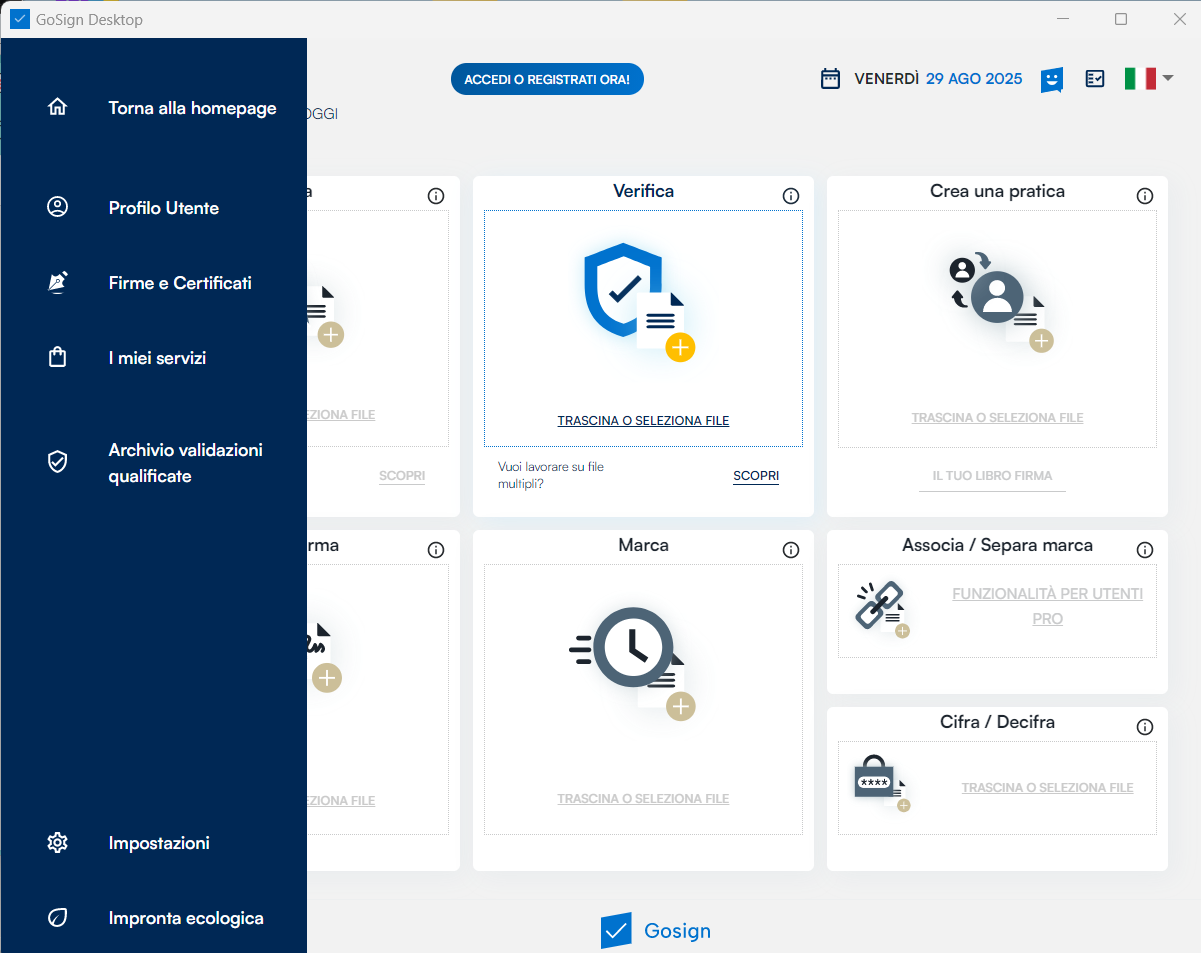Open Profilo Utente from the side menu

pos(163,208)
